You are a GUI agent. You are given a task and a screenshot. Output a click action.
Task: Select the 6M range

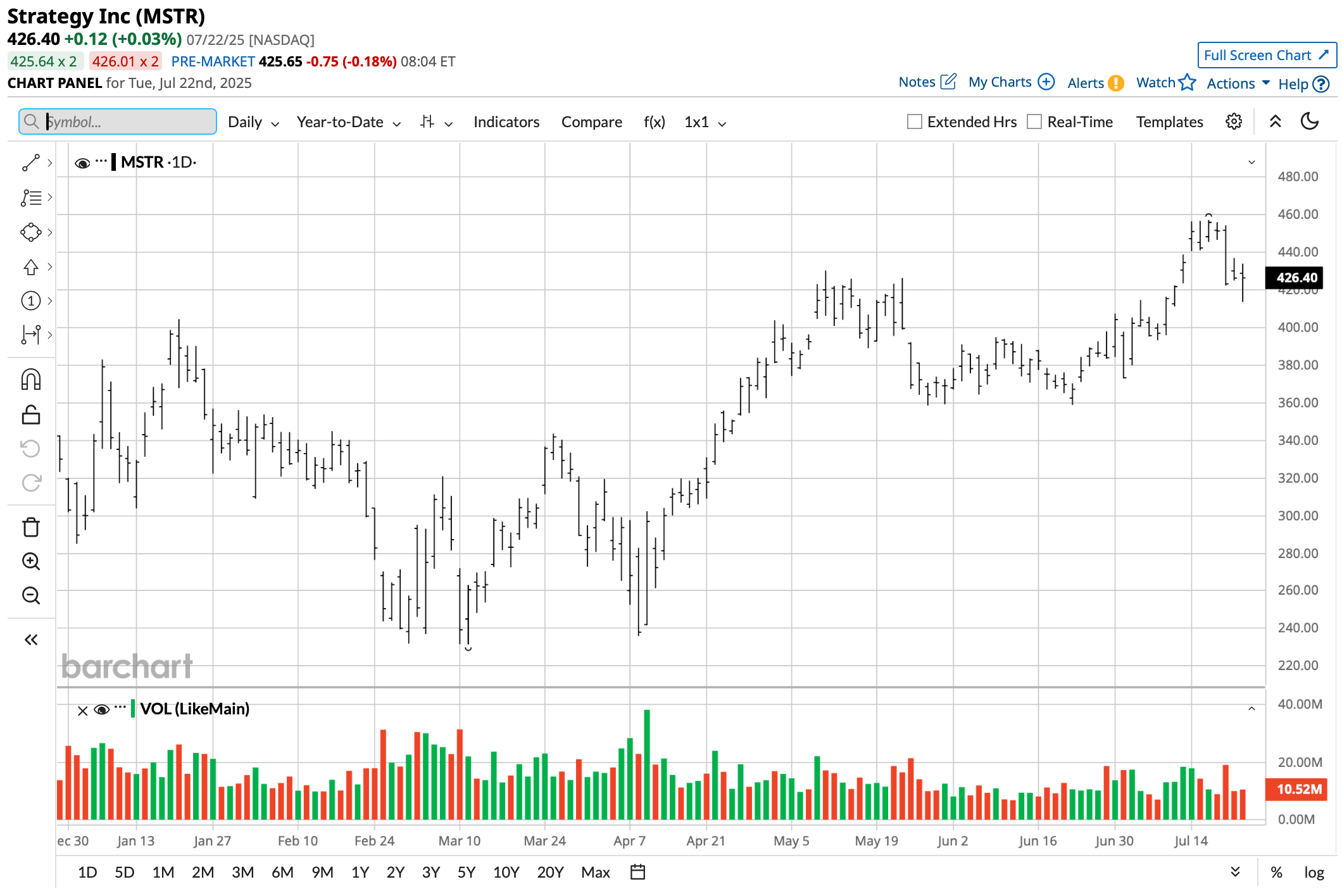pos(282,873)
